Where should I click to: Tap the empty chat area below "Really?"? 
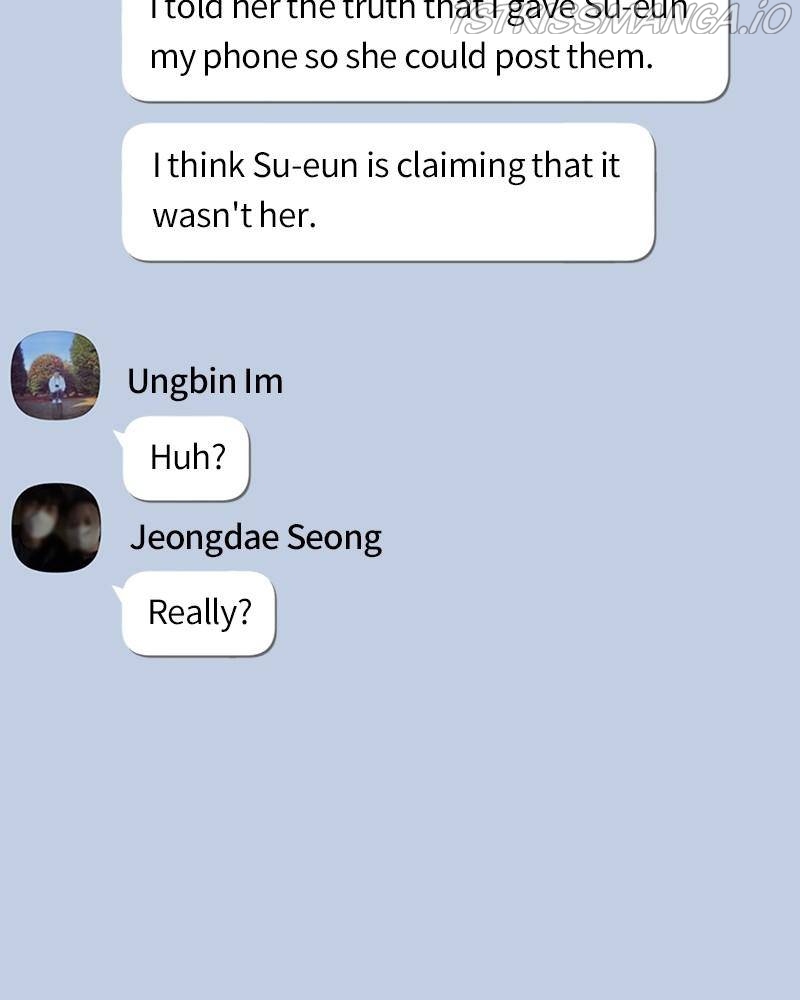point(400,823)
